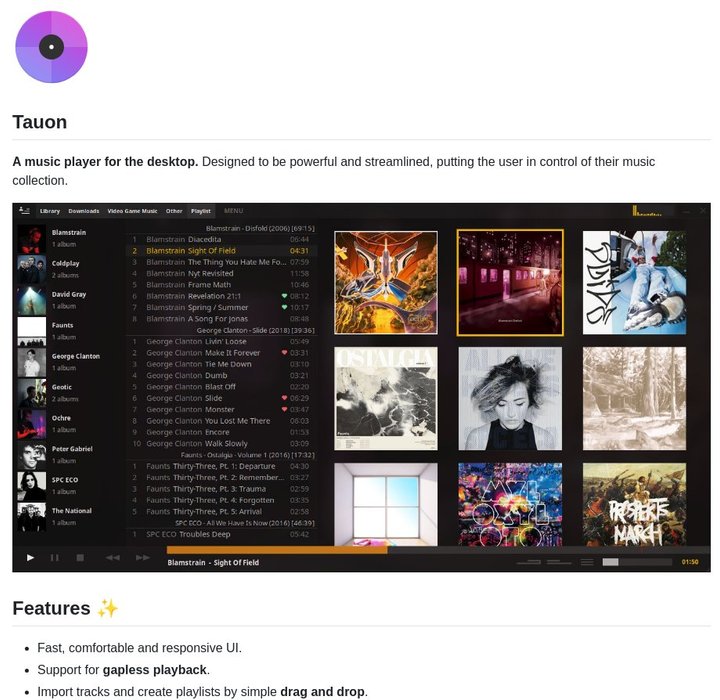
Task: Click album header SPC ECO - All We Have Is Now
Action: [x=245, y=523]
